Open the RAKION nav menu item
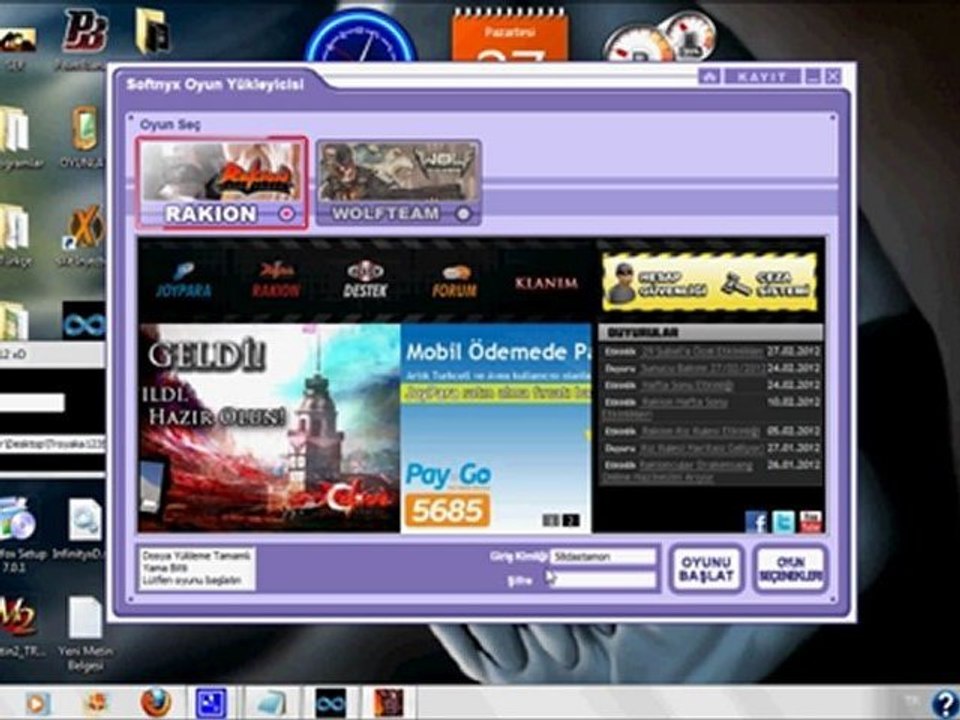Viewport: 960px width, 720px height. pos(276,280)
